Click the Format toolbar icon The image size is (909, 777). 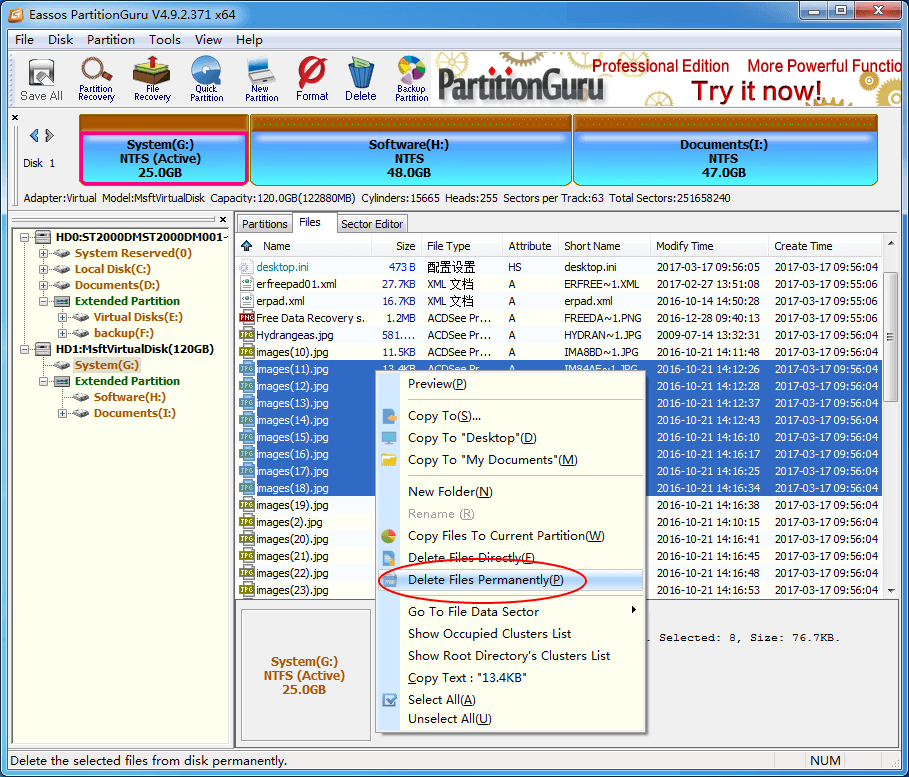pos(312,80)
